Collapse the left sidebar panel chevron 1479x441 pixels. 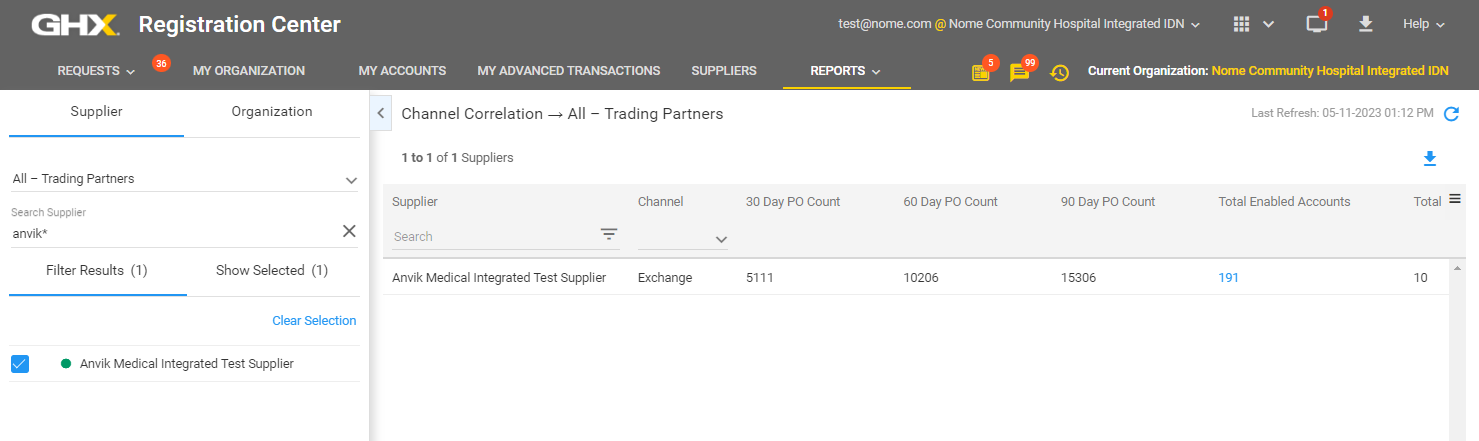click(380, 114)
